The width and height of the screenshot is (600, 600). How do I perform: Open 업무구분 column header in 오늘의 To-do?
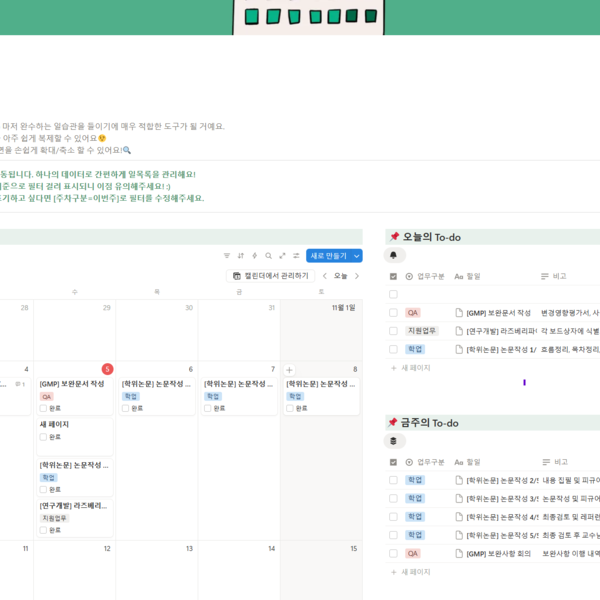(425, 276)
